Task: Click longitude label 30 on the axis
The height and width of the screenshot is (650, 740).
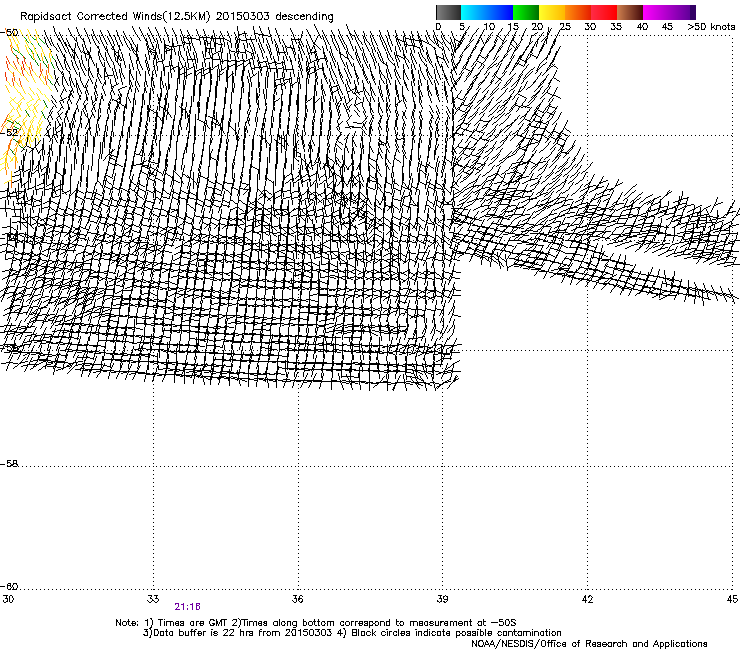Action: pyautogui.click(x=8, y=599)
